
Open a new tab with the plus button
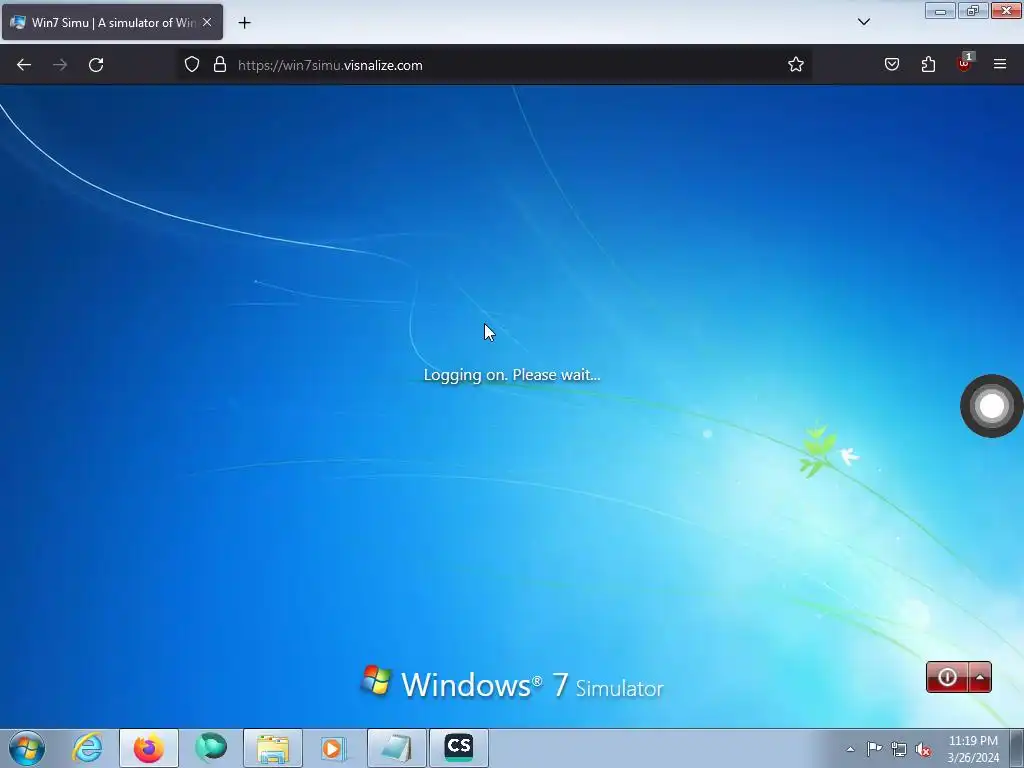[244, 23]
